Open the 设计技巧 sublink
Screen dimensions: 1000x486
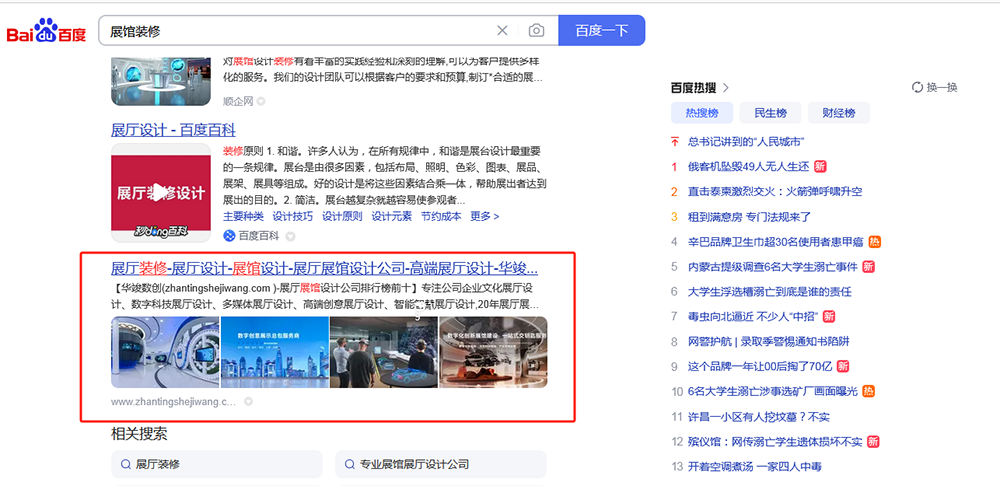[x=292, y=216]
